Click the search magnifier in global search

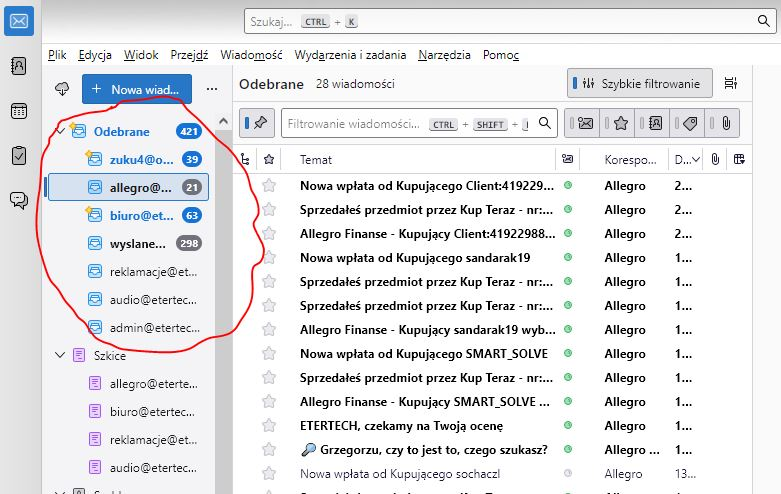[x=763, y=21]
